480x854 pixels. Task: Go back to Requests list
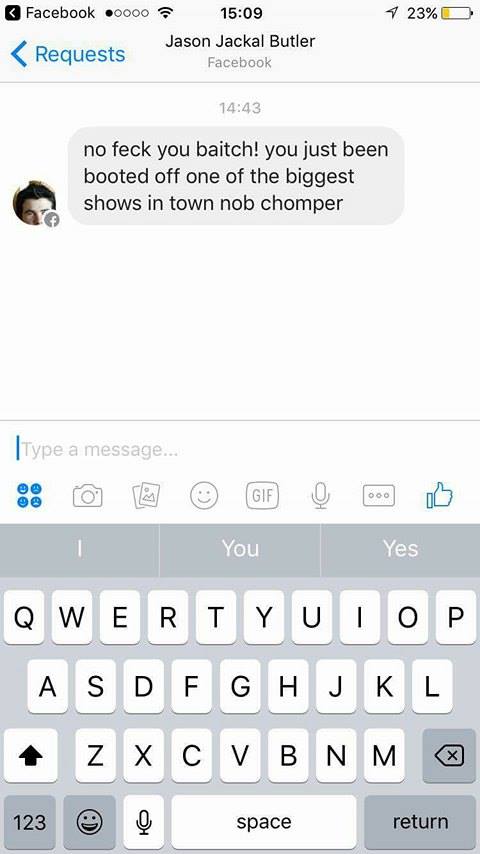(68, 54)
